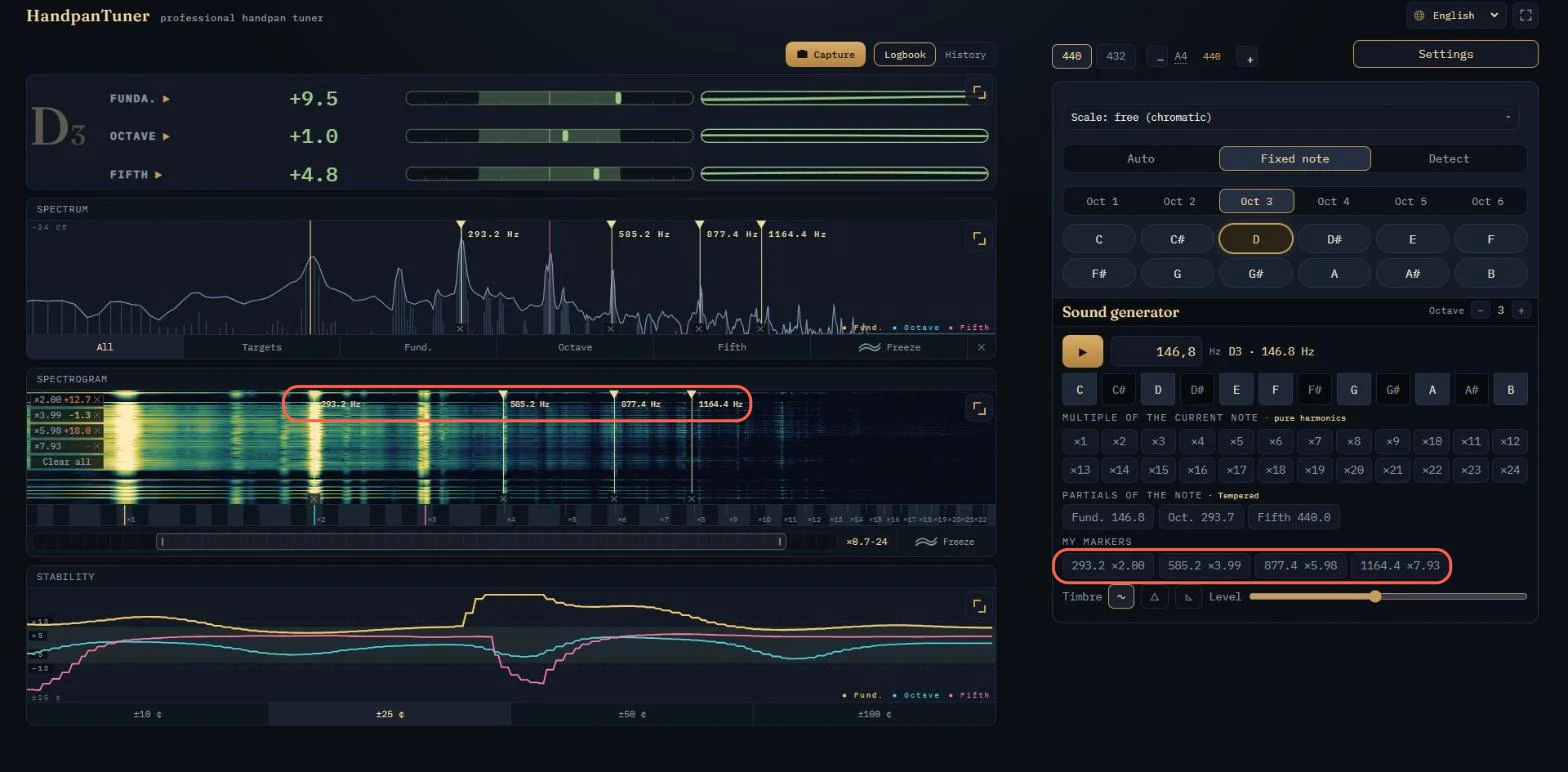This screenshot has width=1568, height=772.
Task: Choose the G# fixed note button
Action: pos(1256,272)
